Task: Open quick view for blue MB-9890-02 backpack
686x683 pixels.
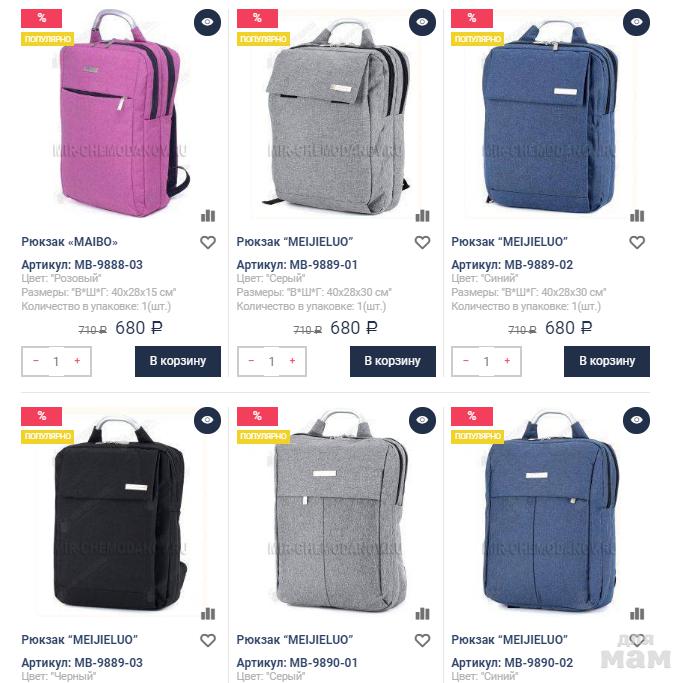Action: (x=637, y=420)
